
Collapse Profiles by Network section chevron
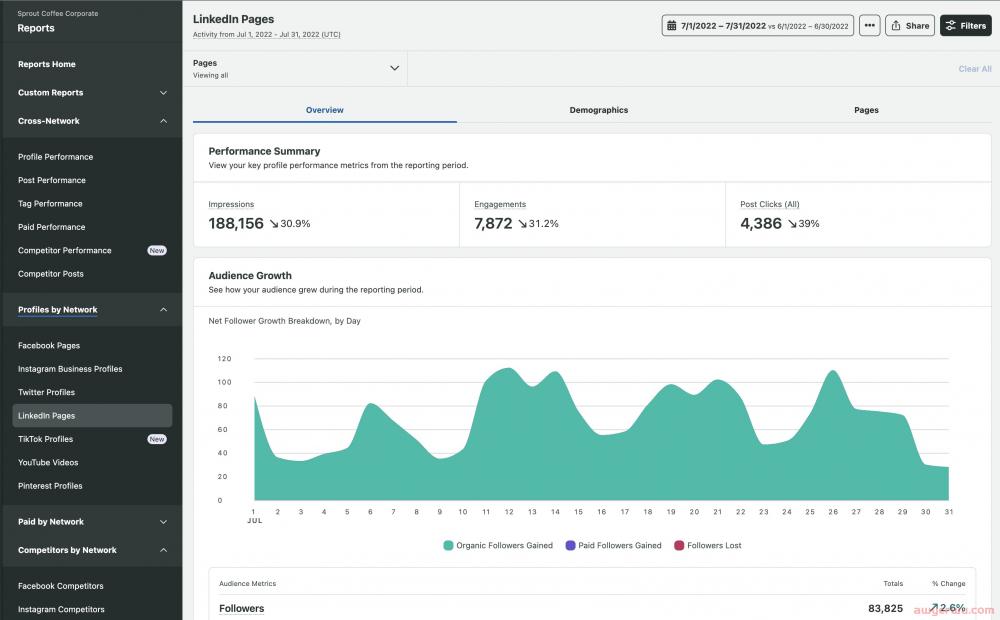coord(163,309)
